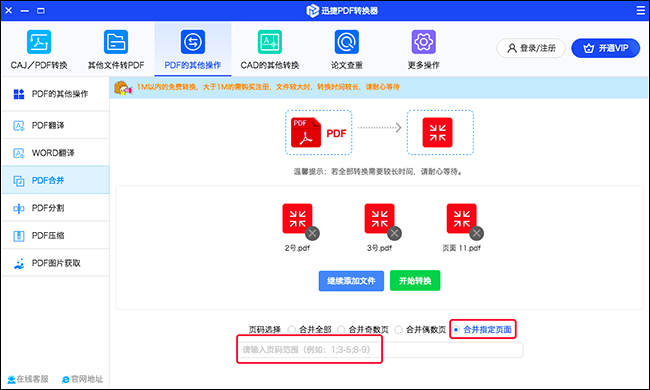
Task: Click the 开通VIP button
Action: click(606, 48)
